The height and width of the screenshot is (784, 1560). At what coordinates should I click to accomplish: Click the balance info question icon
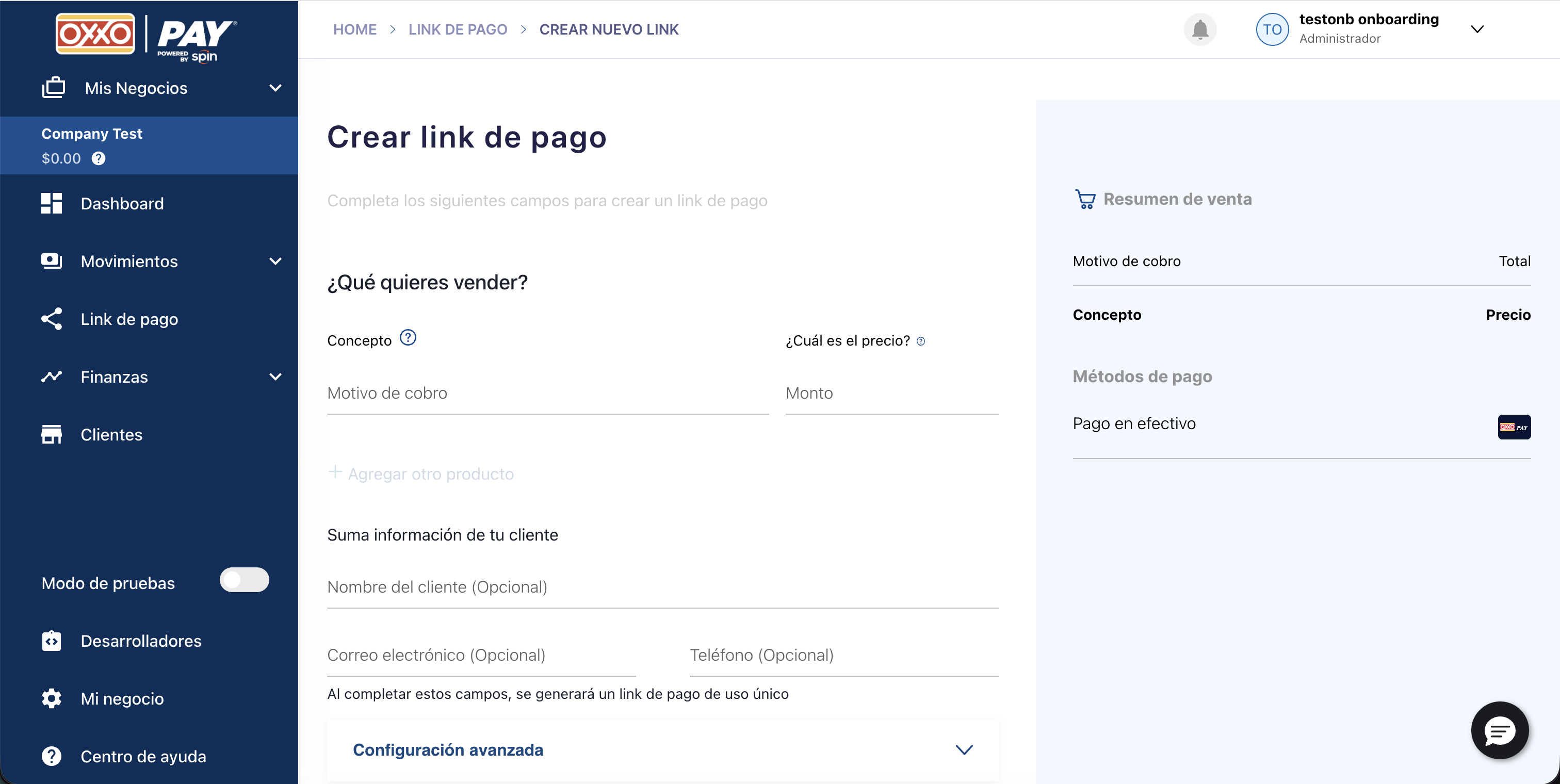[98, 159]
